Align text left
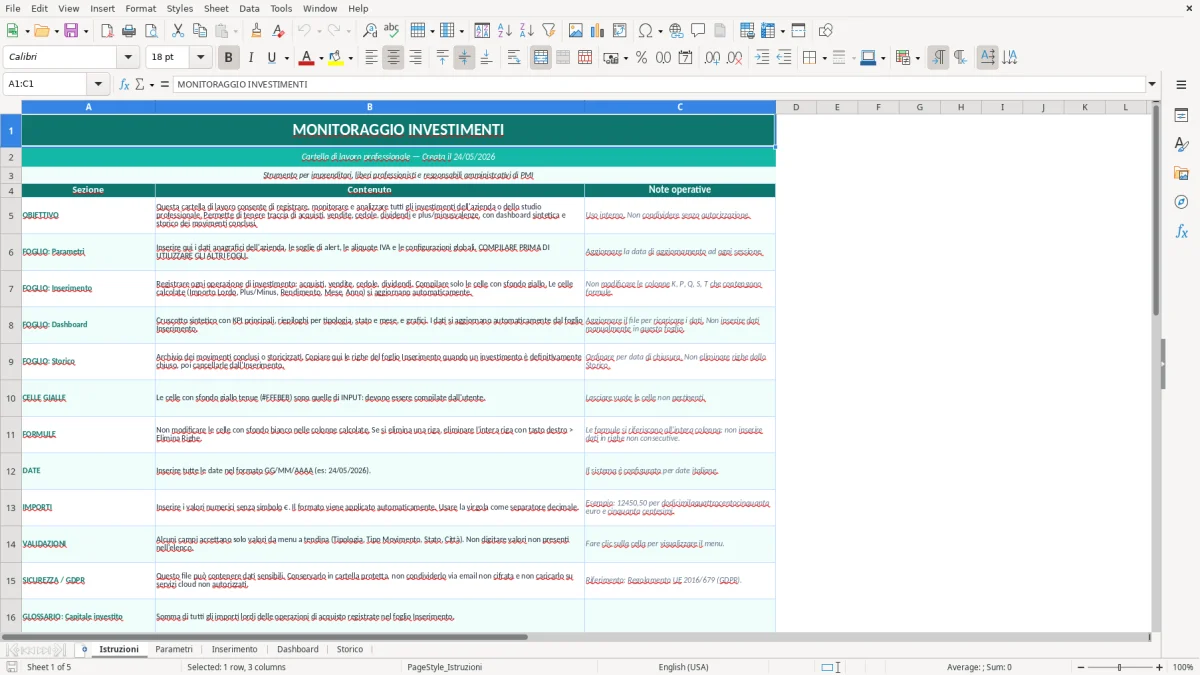This screenshot has height=675, width=1200. tap(372, 58)
